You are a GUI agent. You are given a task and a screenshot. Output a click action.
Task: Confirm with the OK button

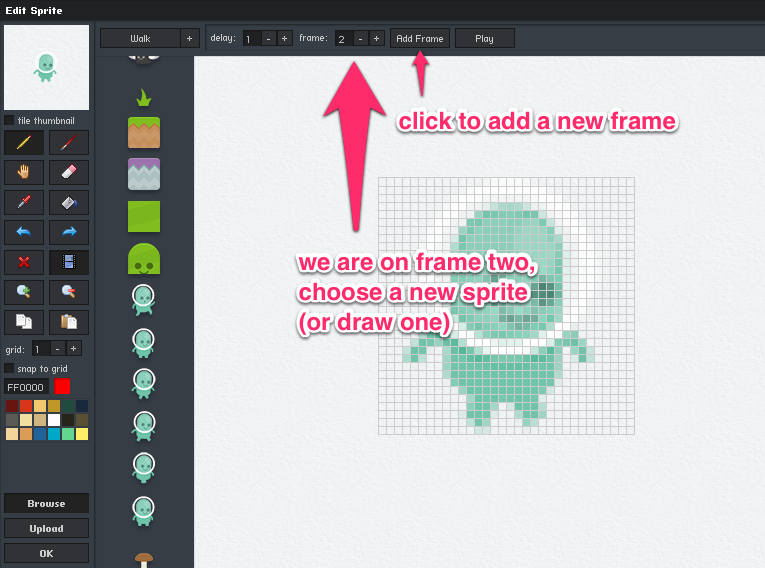click(46, 553)
